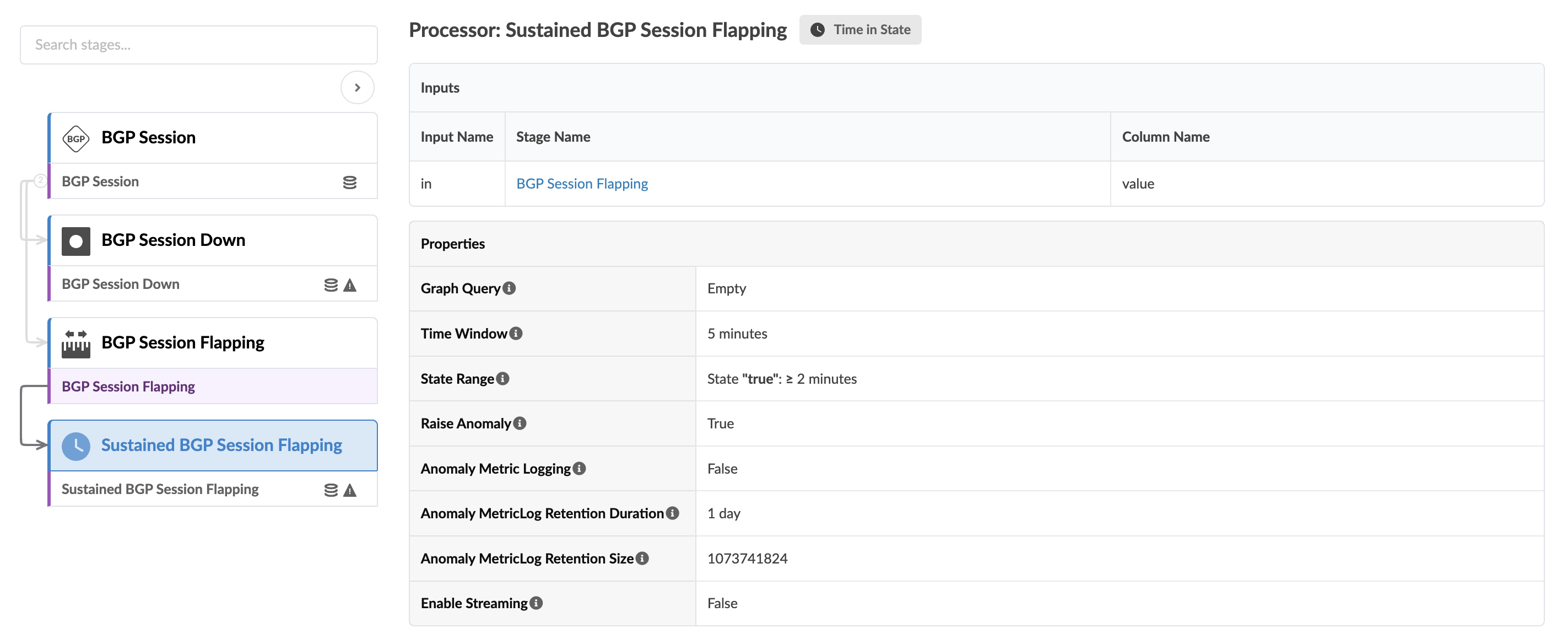Screen dimensions: 1568x644
Task: Click info icon beside Raise Anomaly
Action: click(519, 423)
